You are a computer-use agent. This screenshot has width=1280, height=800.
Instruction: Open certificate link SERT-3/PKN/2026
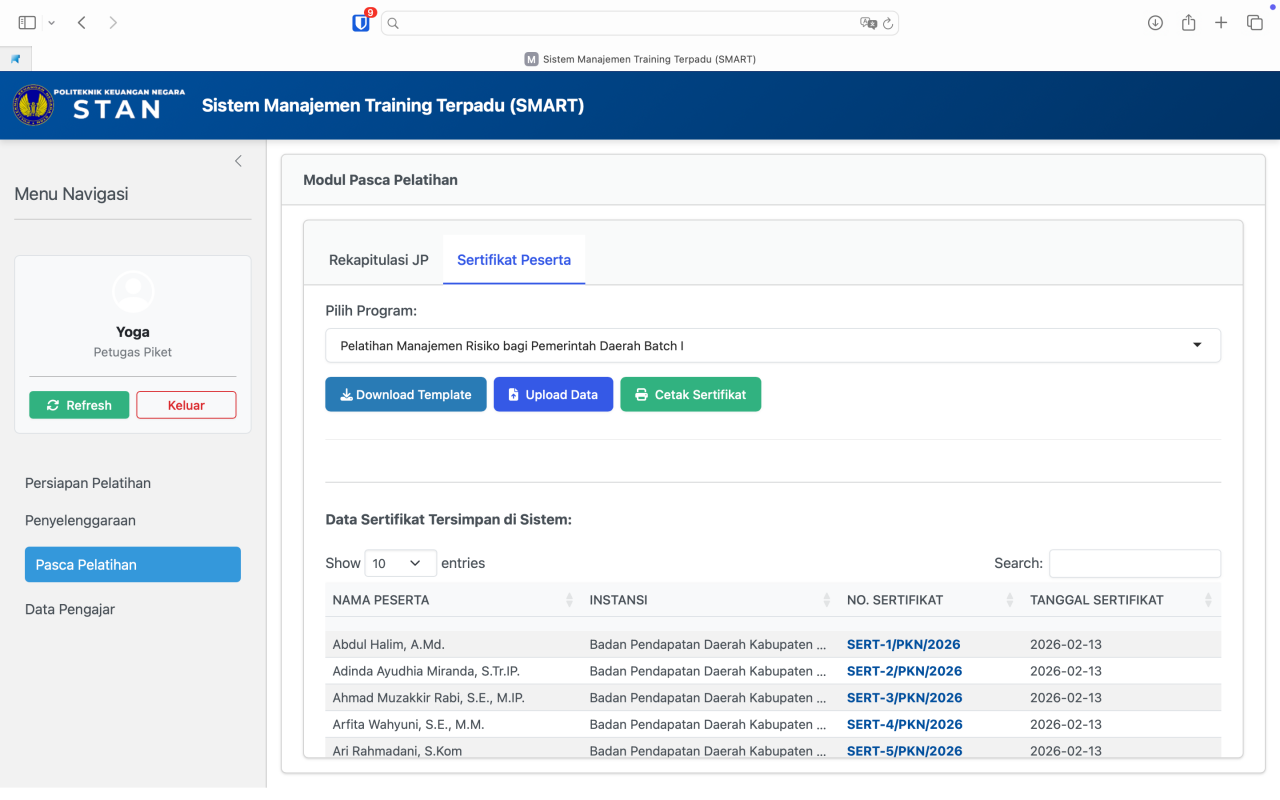tap(904, 697)
